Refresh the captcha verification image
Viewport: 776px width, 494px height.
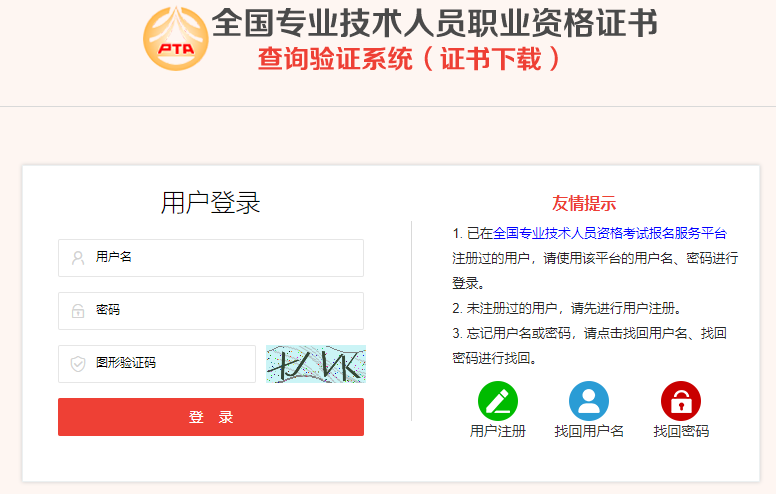coord(316,364)
